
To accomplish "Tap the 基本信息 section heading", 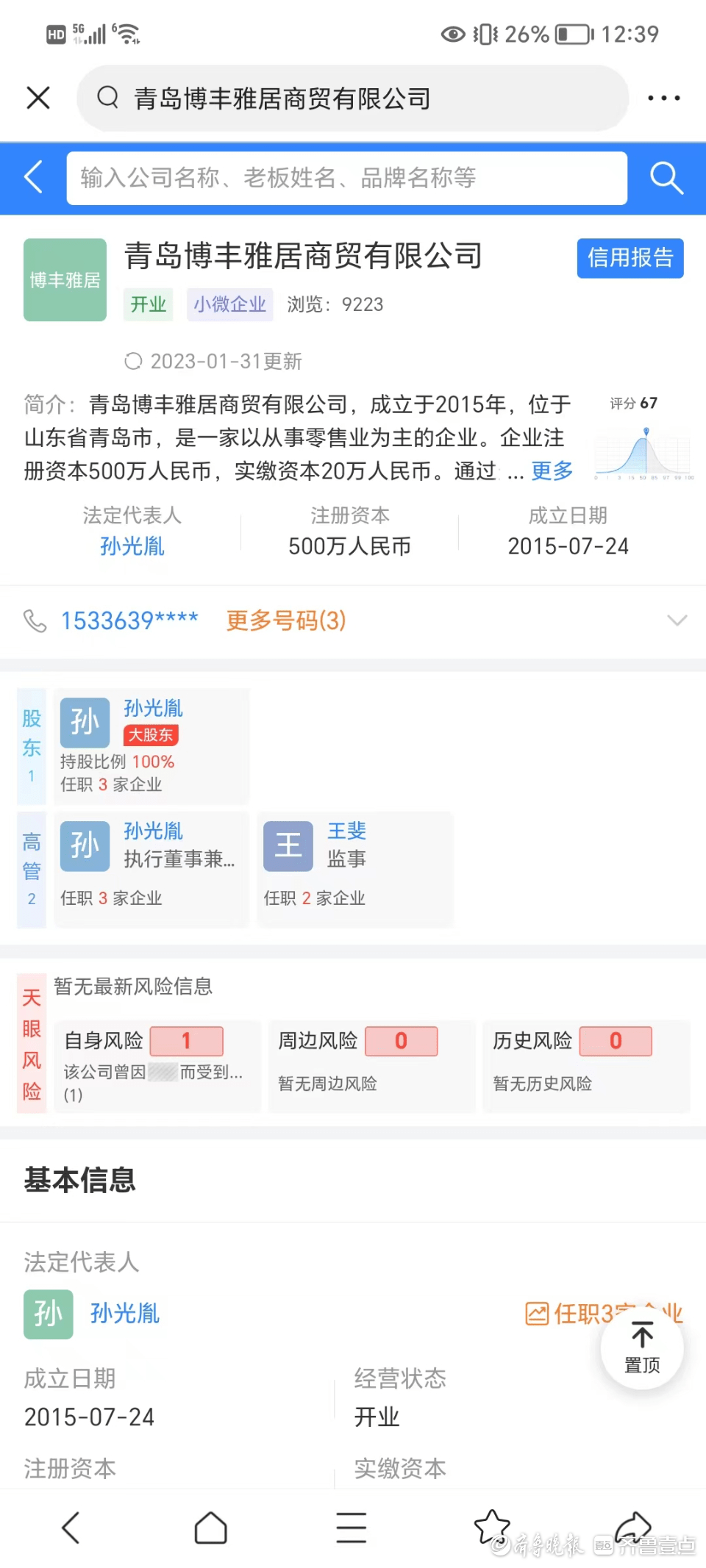I will click(x=80, y=1180).
